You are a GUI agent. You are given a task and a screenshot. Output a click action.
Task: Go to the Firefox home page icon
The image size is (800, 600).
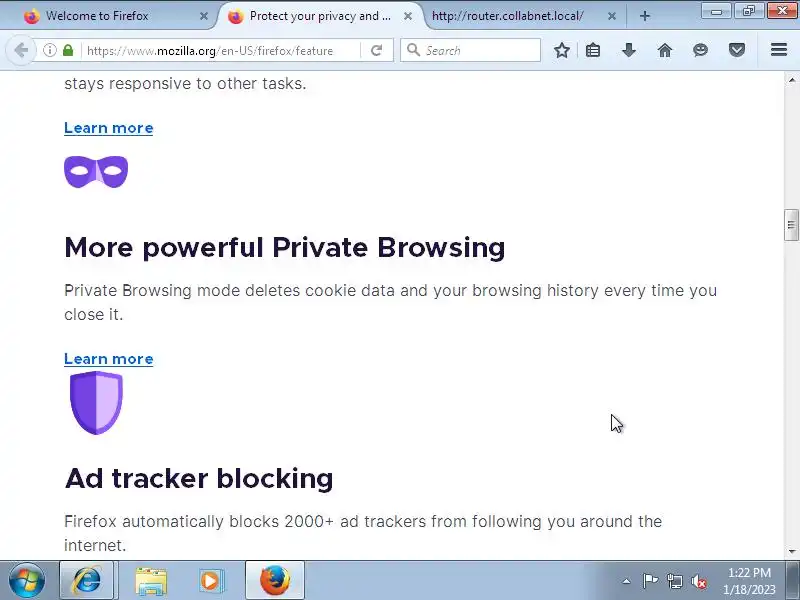tap(665, 51)
